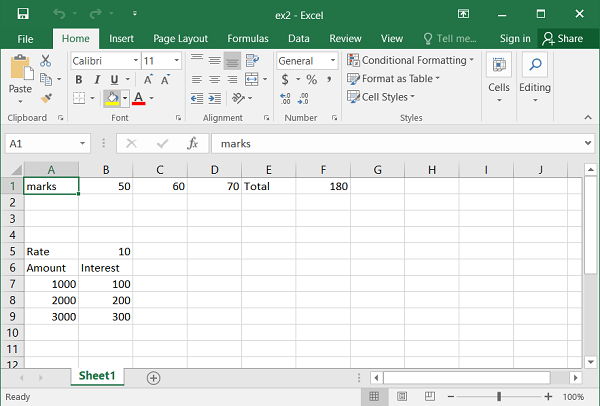Switch to the Formulas ribbon tab
Viewport: 600px width, 406px height.
[x=246, y=38]
